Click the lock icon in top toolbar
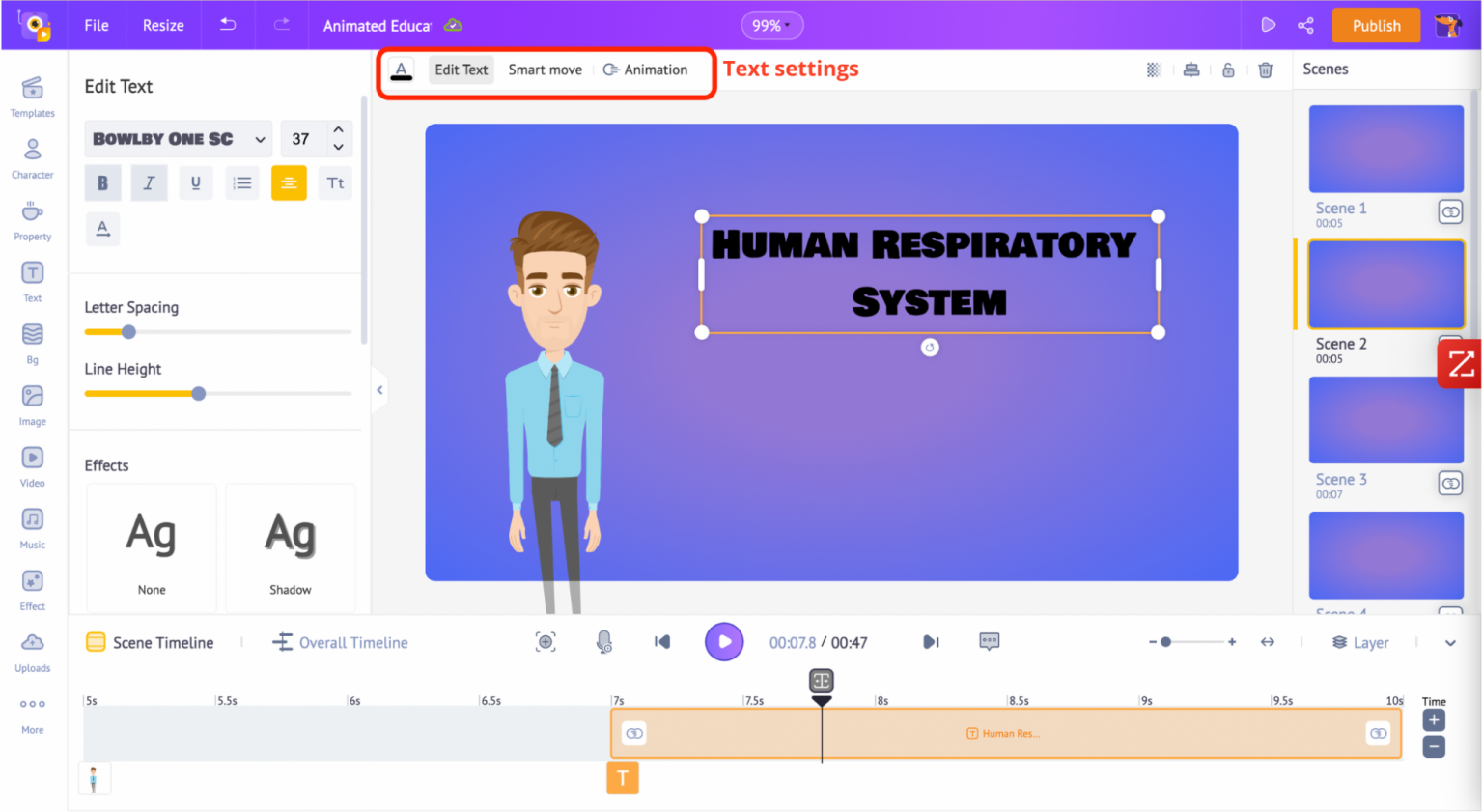Viewport: 1483px width, 812px height. [1228, 70]
